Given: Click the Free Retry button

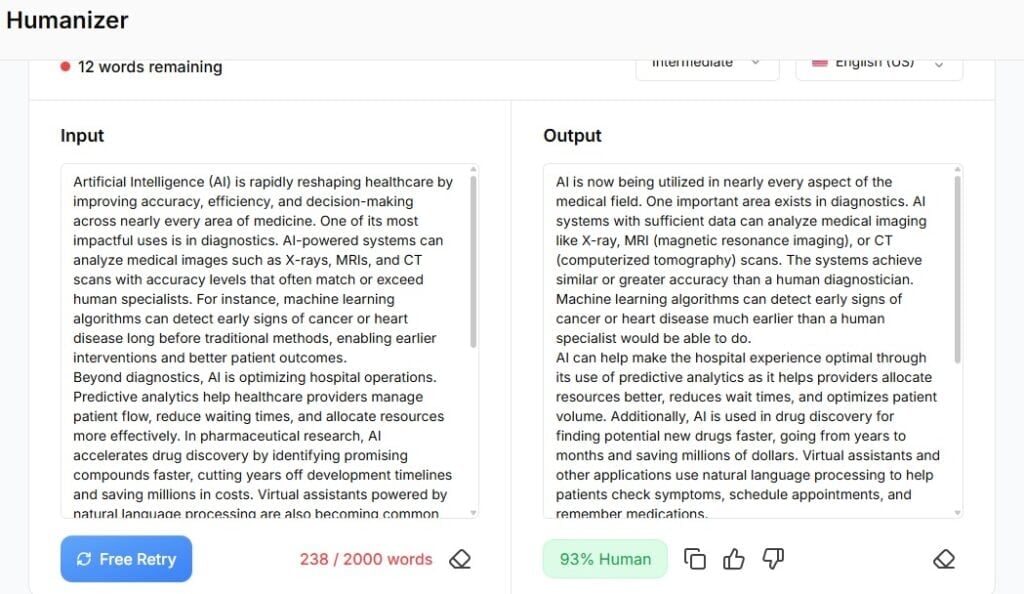Looking at the screenshot, I should tap(126, 559).
